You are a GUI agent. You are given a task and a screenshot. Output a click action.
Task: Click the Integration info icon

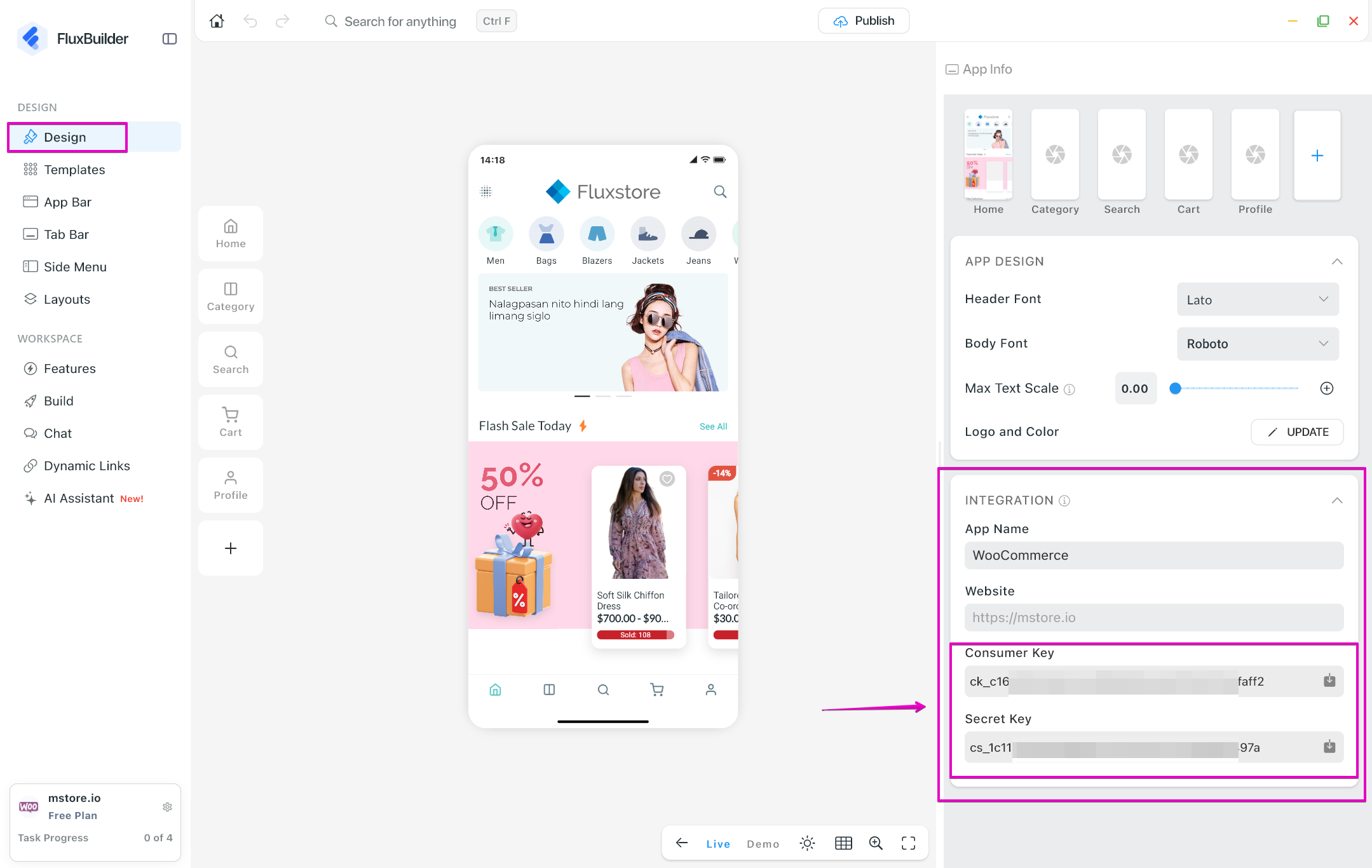coord(1064,501)
